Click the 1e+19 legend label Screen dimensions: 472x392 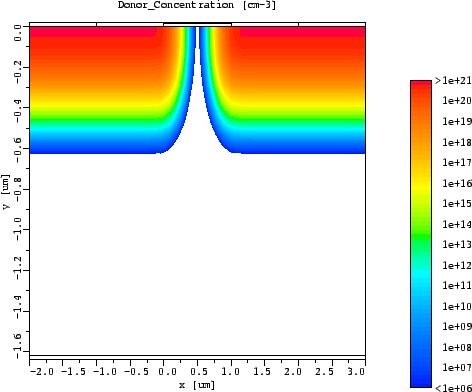457,122
